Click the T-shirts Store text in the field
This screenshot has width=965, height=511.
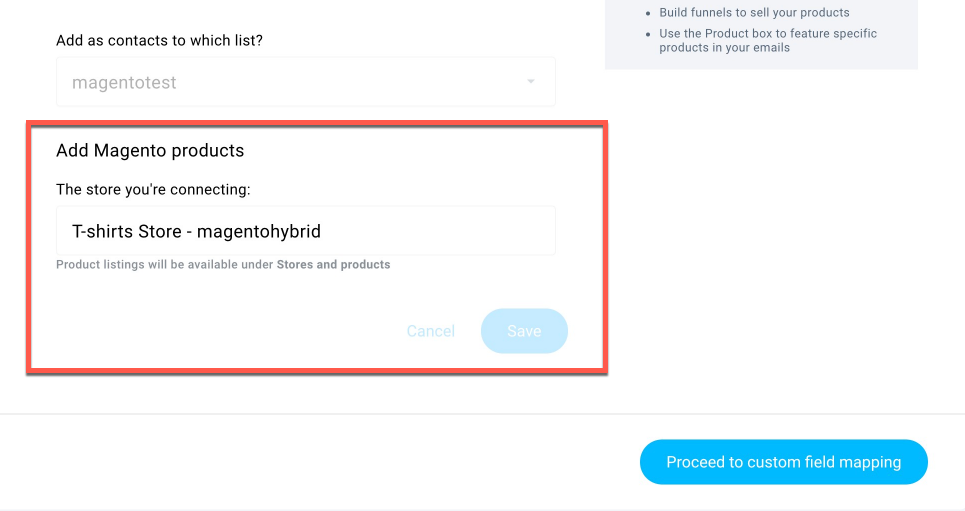tap(127, 231)
